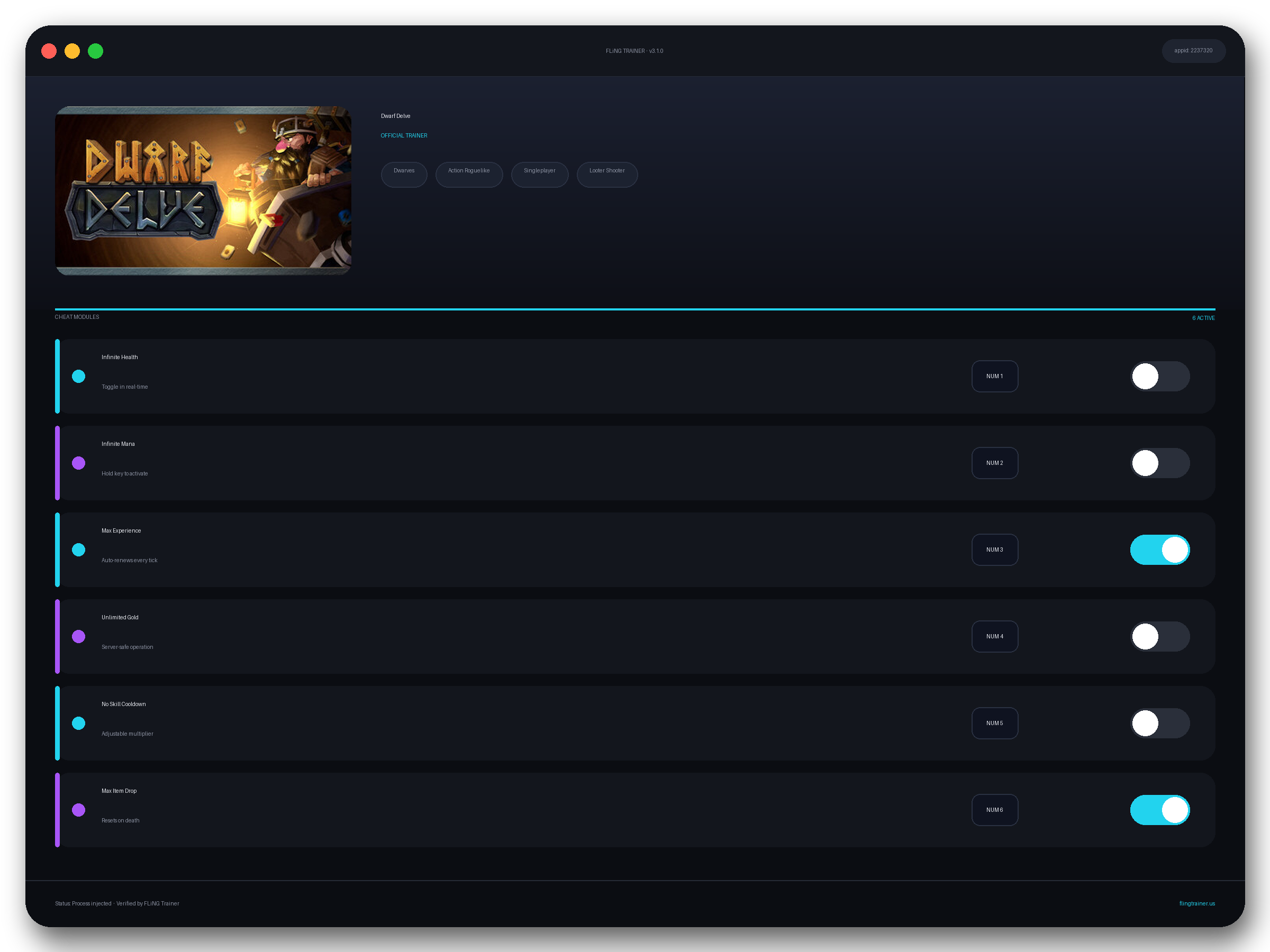This screenshot has width=1270, height=952.
Task: Click the cyan dot beside No Skill Cooldown
Action: pos(79,723)
